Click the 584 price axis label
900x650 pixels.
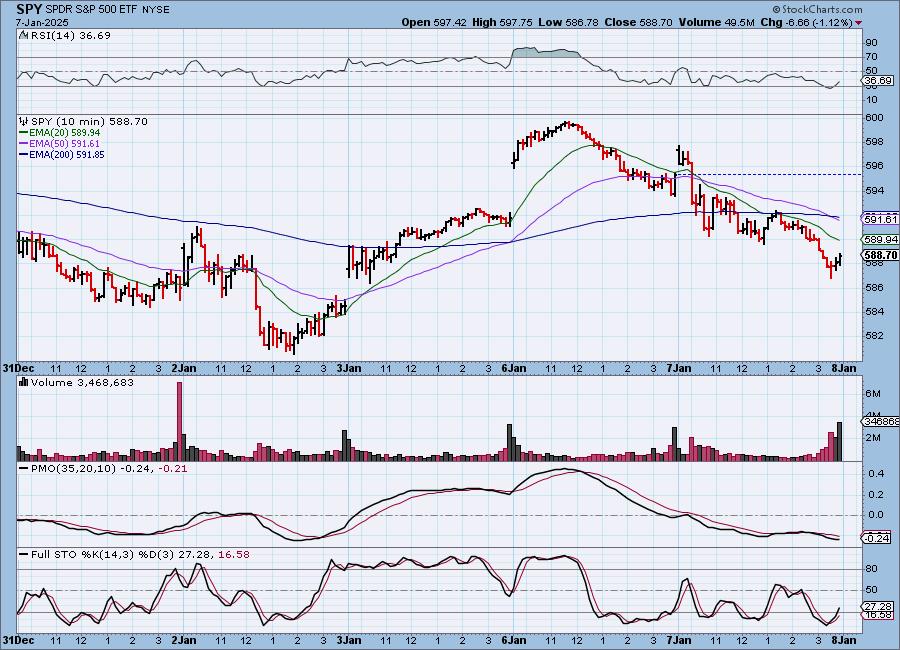874,312
